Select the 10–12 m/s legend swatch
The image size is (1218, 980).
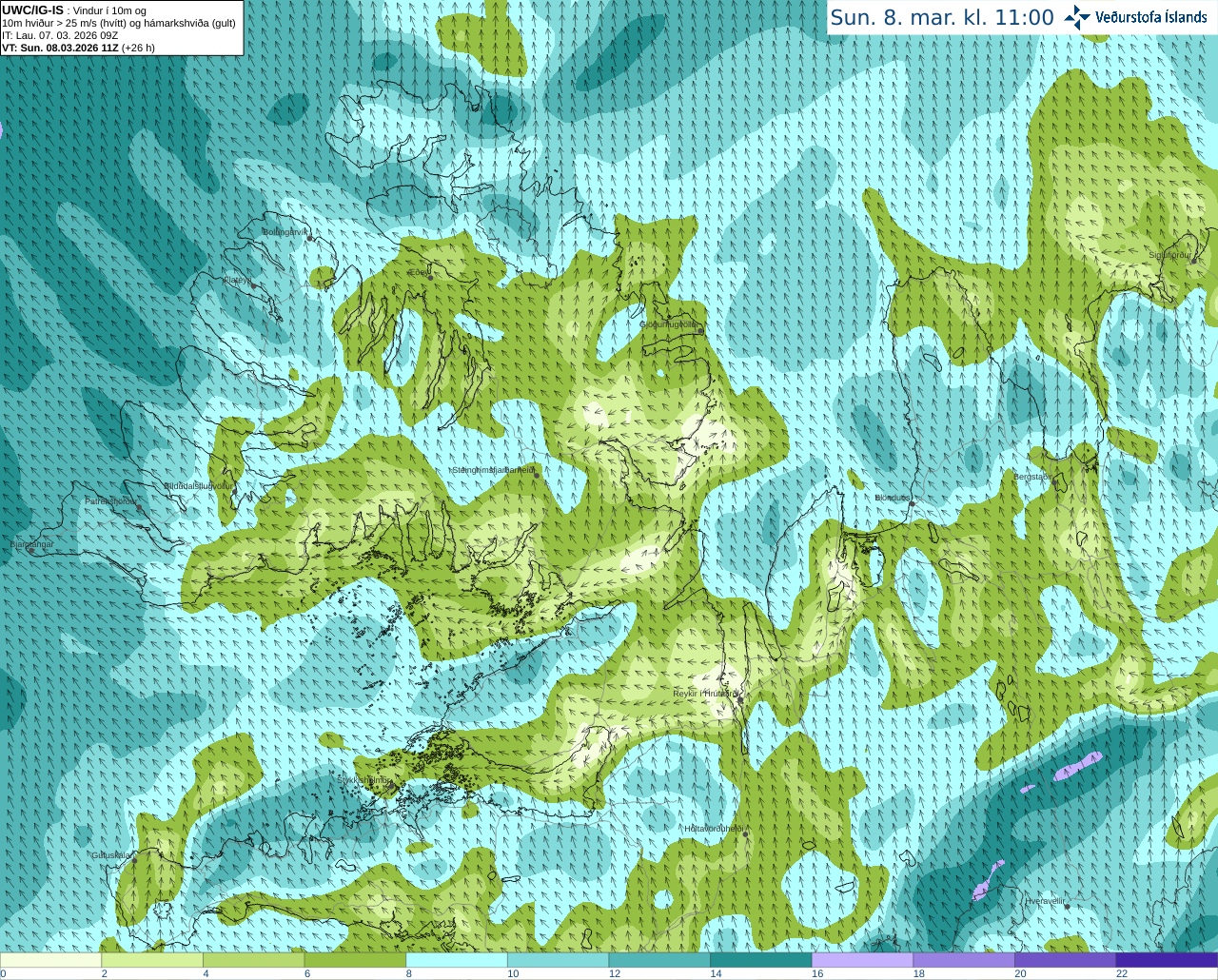558,960
